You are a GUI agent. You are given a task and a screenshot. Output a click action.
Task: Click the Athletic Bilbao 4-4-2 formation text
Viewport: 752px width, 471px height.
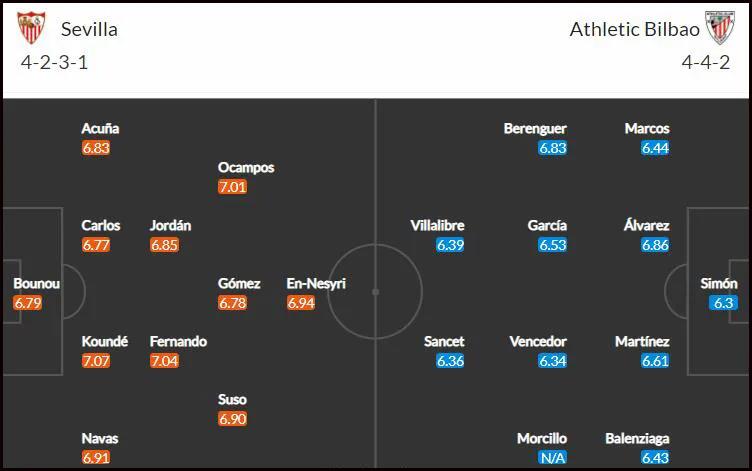pyautogui.click(x=706, y=62)
